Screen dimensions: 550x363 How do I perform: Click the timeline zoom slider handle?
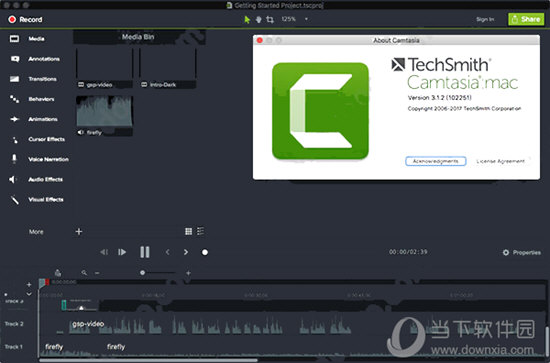pyautogui.click(x=142, y=273)
